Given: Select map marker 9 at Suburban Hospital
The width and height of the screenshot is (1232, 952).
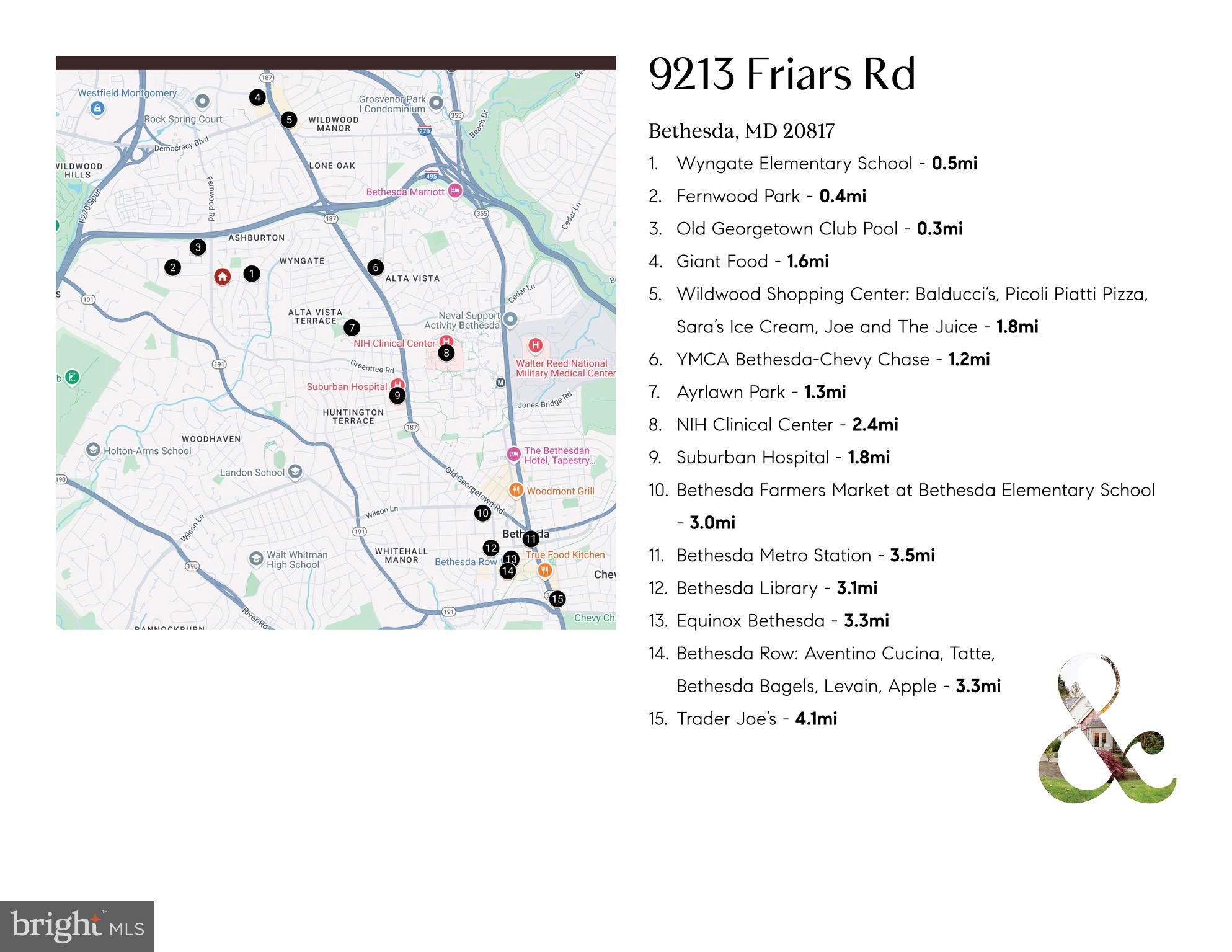Looking at the screenshot, I should pyautogui.click(x=397, y=395).
